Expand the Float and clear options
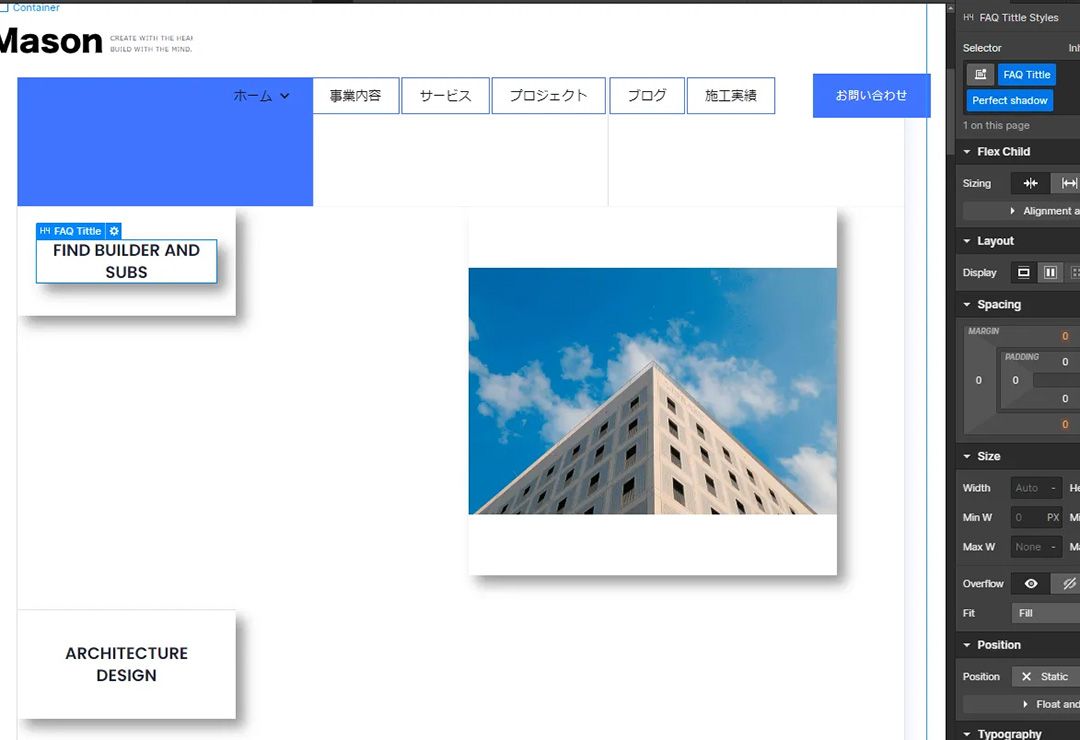 click(1026, 704)
